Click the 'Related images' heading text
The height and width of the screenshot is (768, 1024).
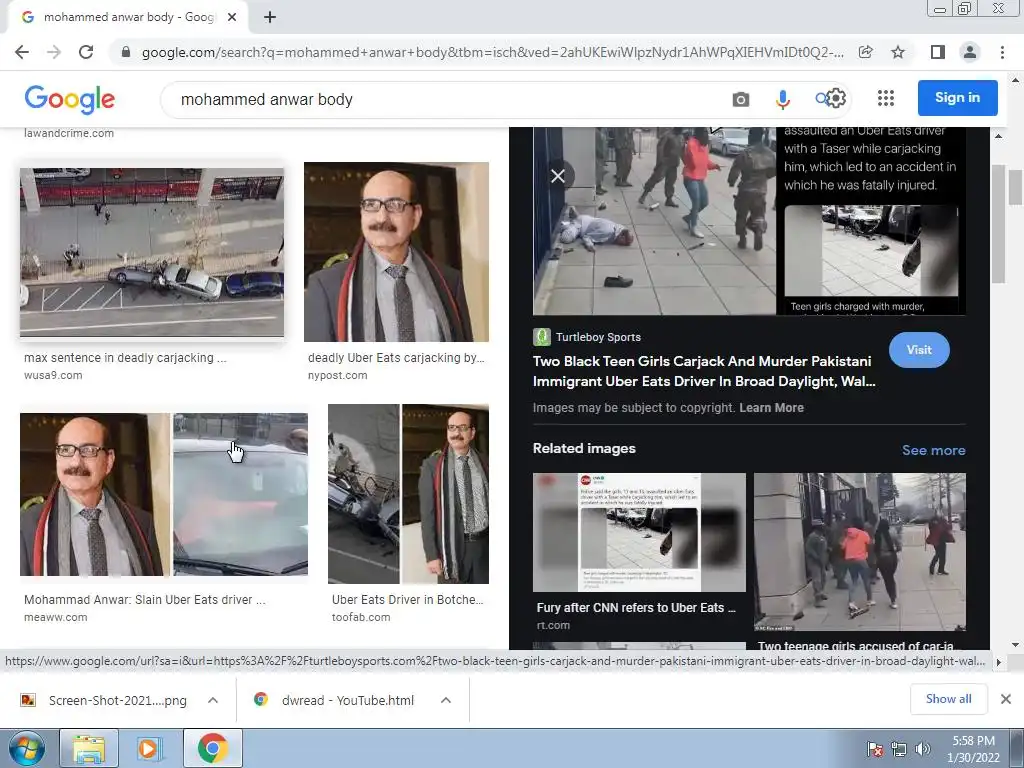[x=584, y=449]
